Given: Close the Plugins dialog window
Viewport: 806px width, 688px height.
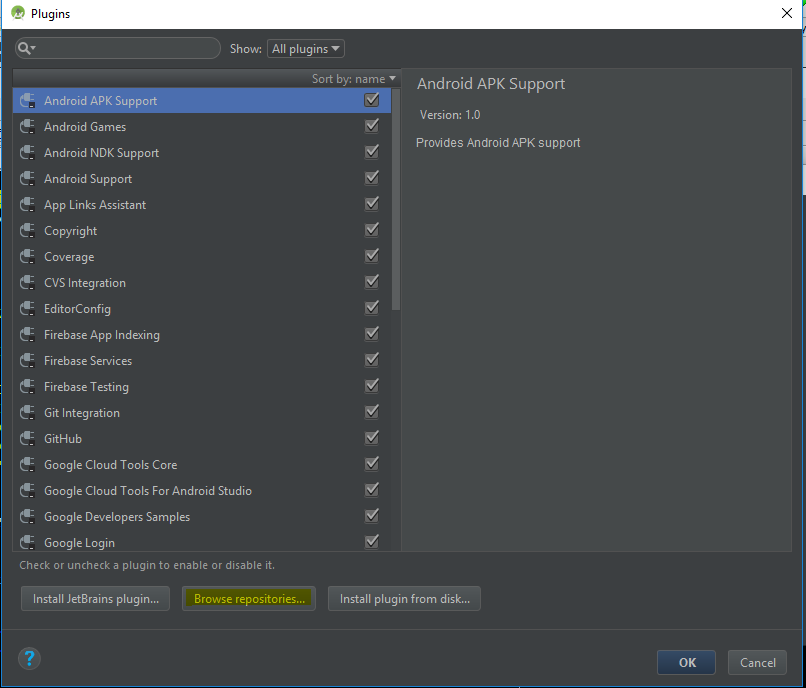Looking at the screenshot, I should click(x=786, y=13).
